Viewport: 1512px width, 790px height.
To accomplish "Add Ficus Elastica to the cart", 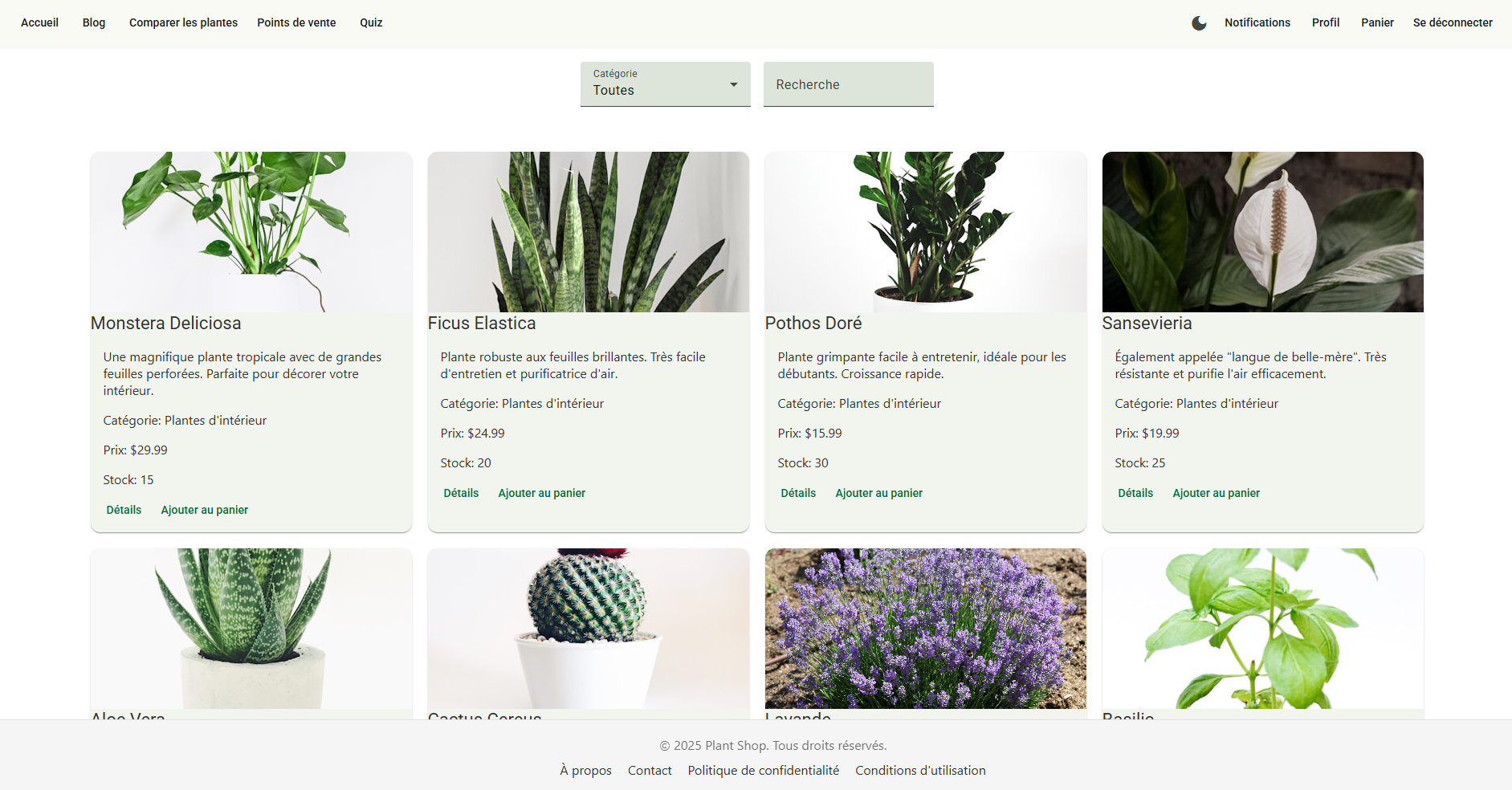I will click(541, 493).
